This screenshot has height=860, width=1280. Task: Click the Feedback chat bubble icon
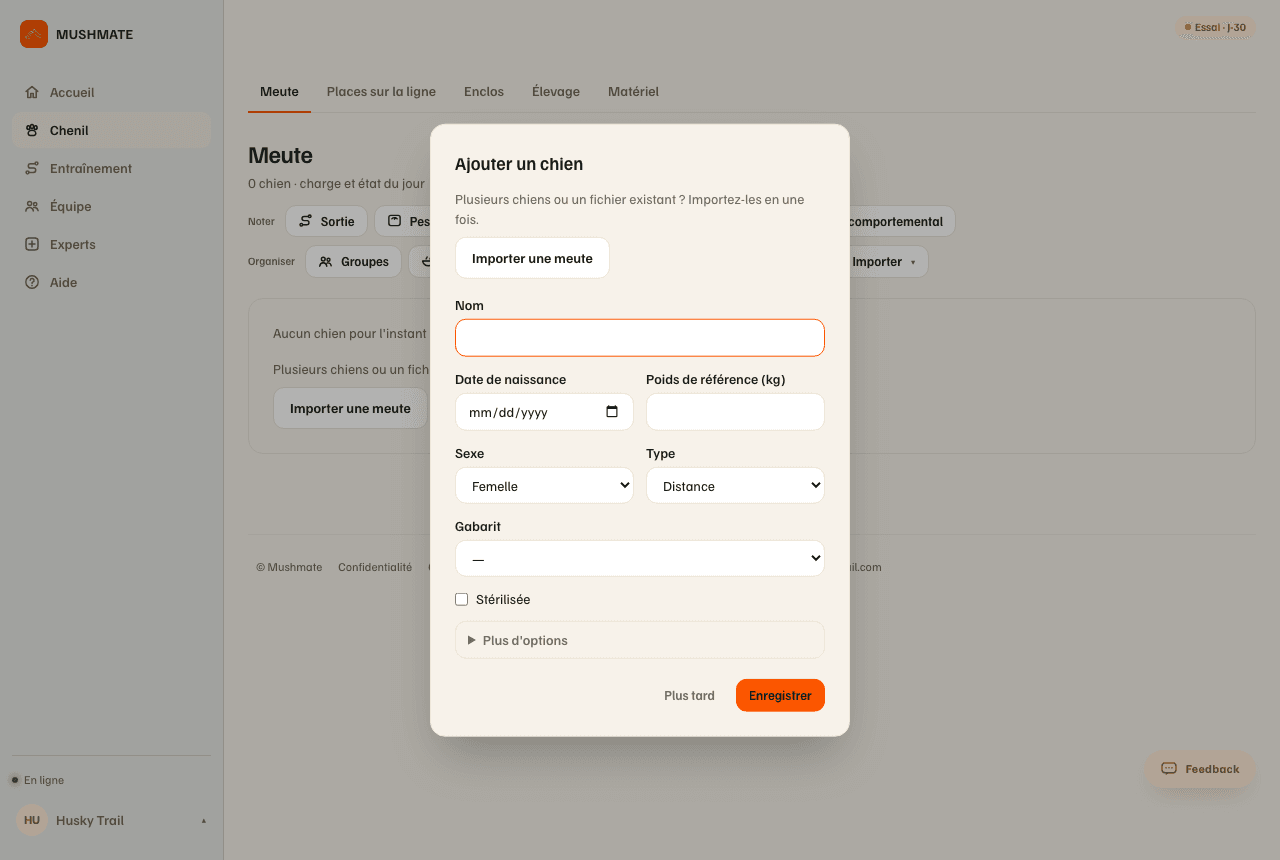pos(1169,769)
